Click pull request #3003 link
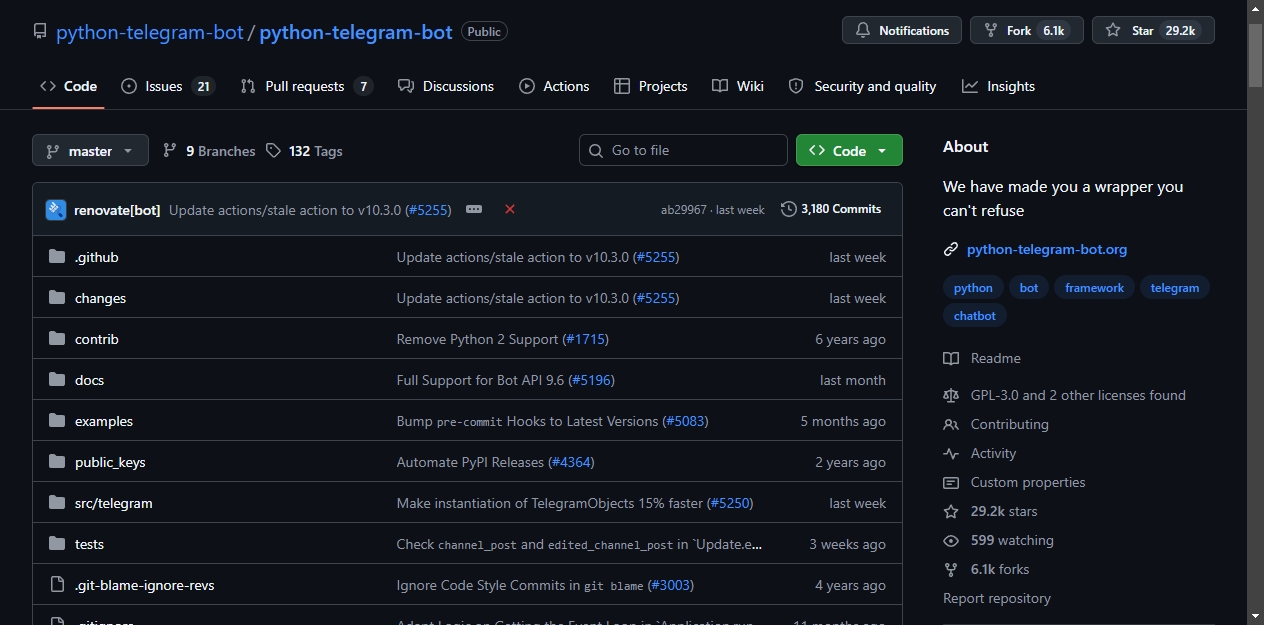1264x625 pixels. pos(670,585)
